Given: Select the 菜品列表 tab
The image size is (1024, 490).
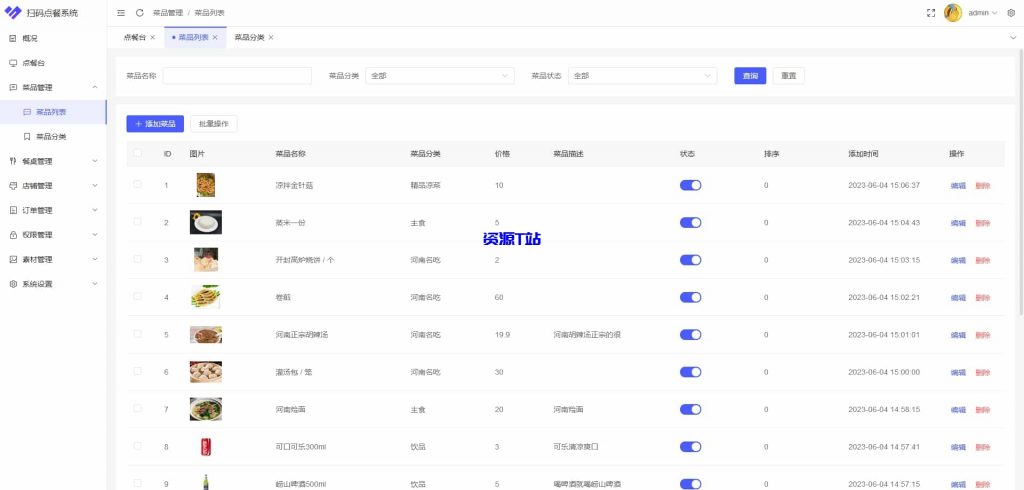Looking at the screenshot, I should (193, 37).
